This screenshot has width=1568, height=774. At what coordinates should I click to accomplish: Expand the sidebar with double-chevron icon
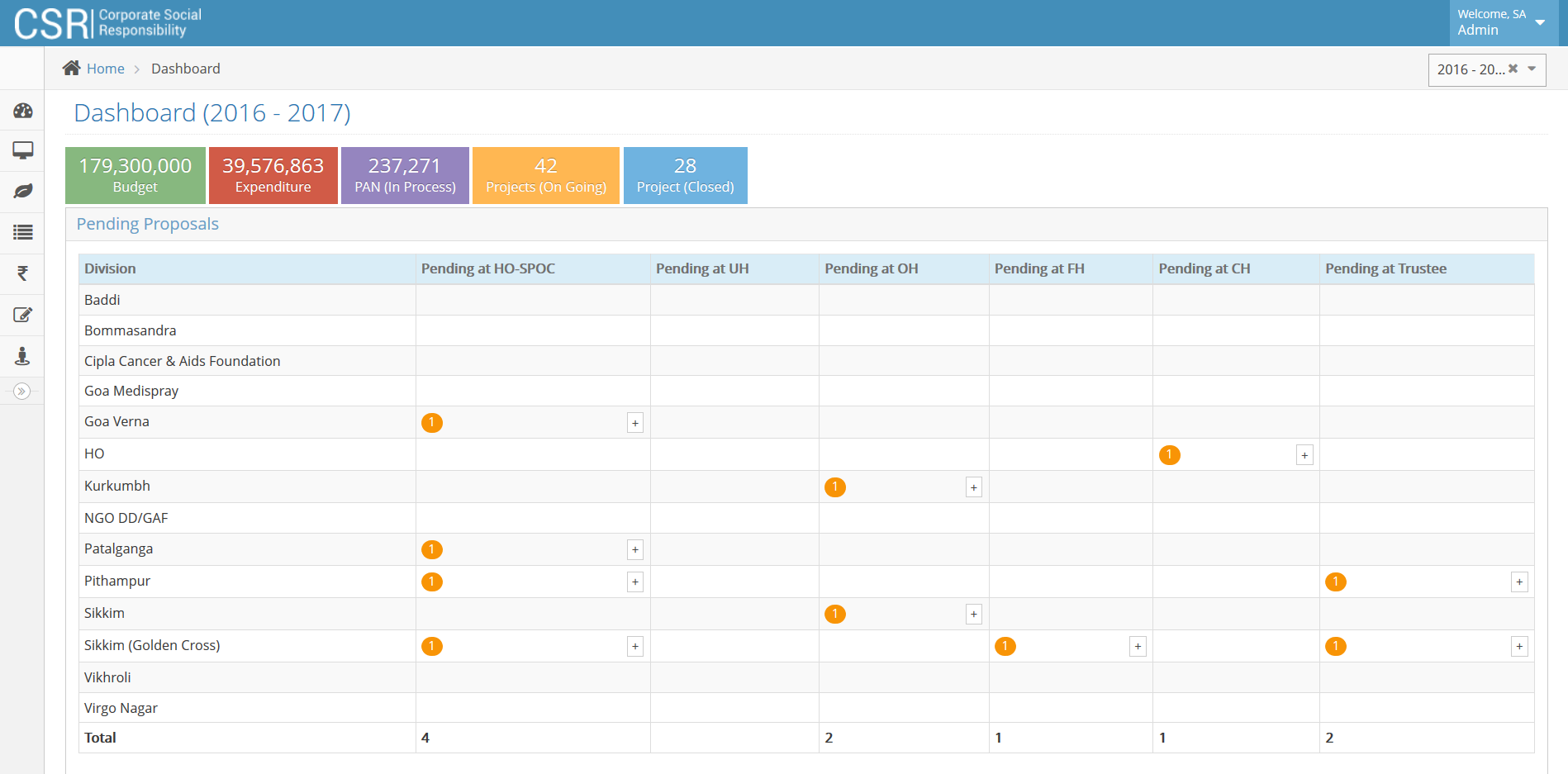tap(22, 391)
